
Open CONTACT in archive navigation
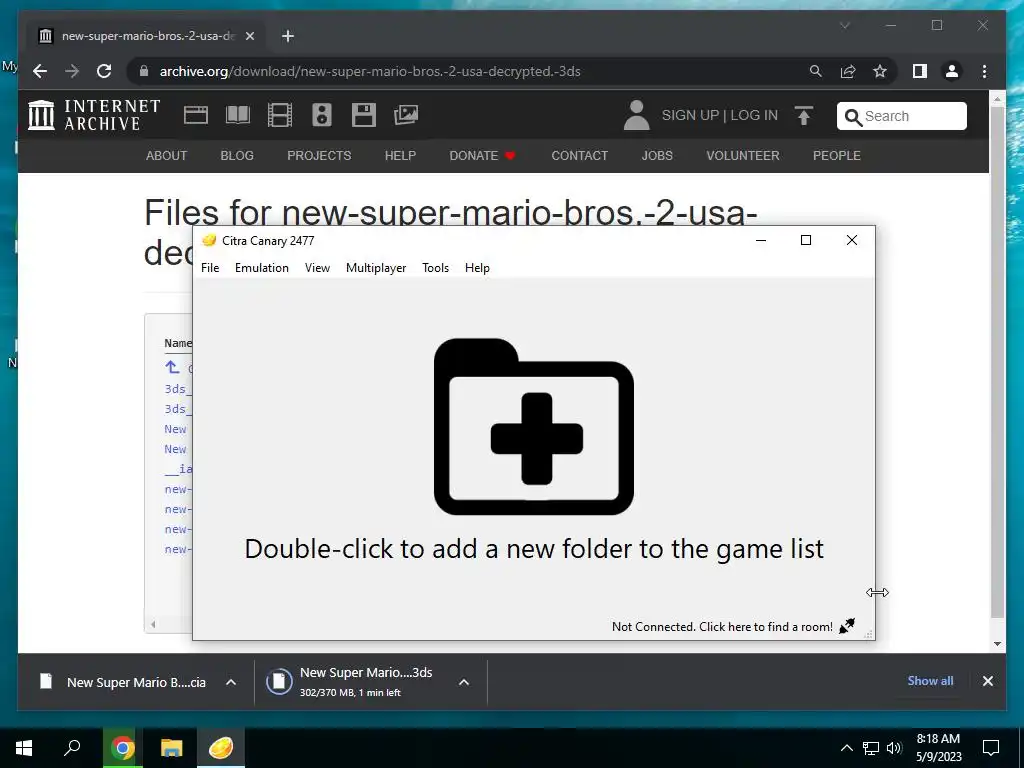point(579,155)
